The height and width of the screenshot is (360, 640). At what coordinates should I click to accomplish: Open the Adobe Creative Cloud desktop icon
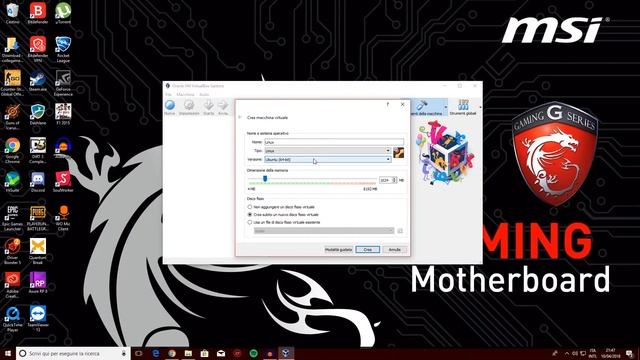pyautogui.click(x=12, y=285)
